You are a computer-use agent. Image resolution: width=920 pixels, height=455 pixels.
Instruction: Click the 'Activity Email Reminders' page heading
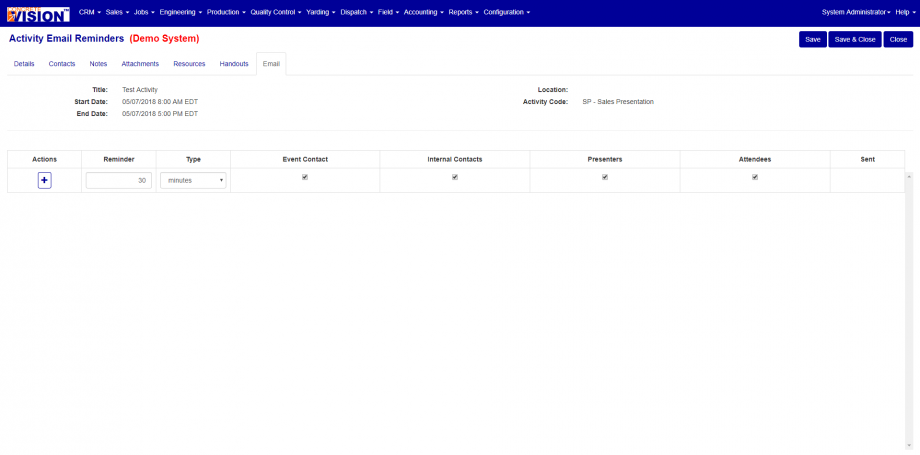pos(66,39)
